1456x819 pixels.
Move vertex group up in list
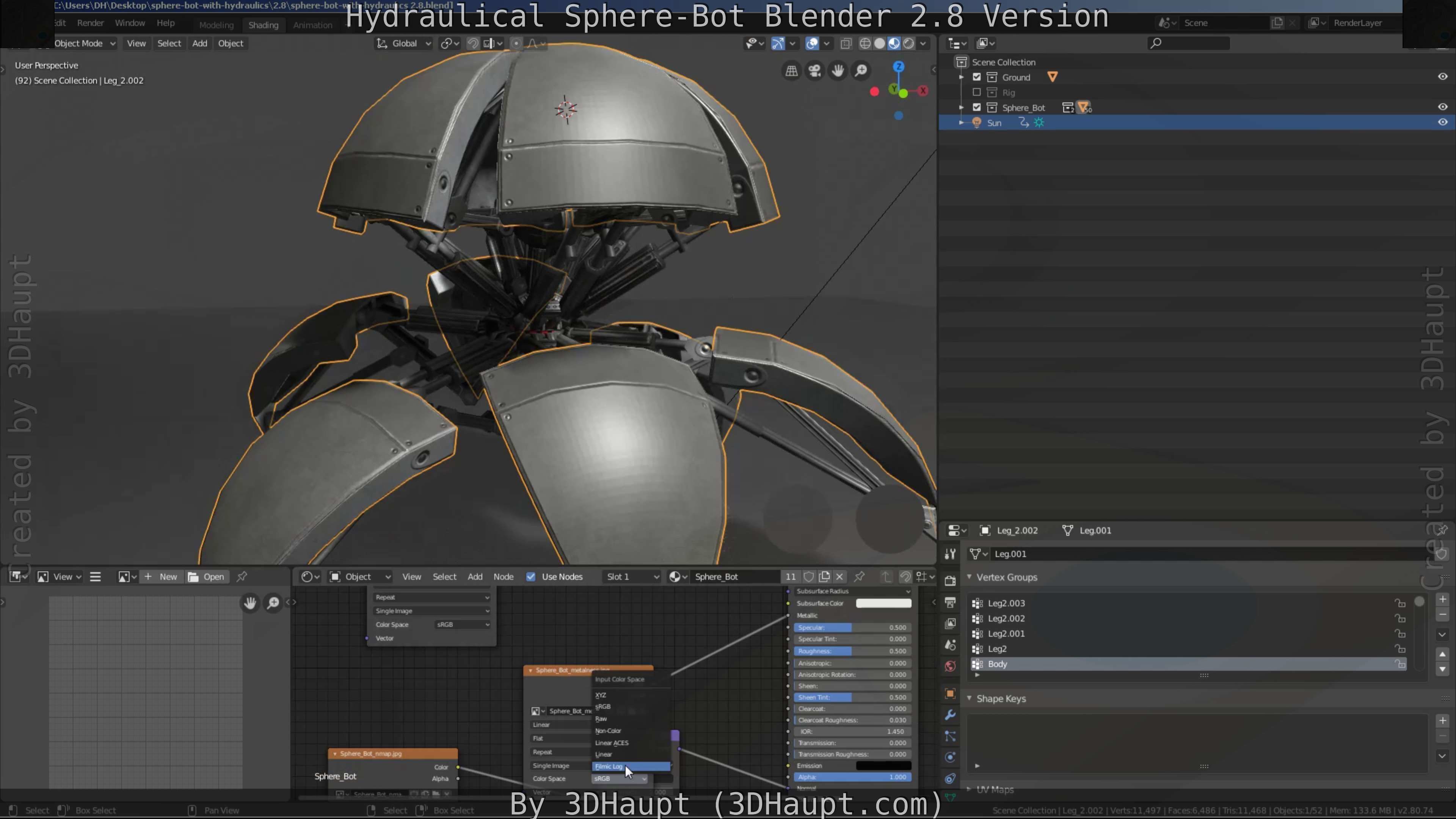coord(1442,654)
